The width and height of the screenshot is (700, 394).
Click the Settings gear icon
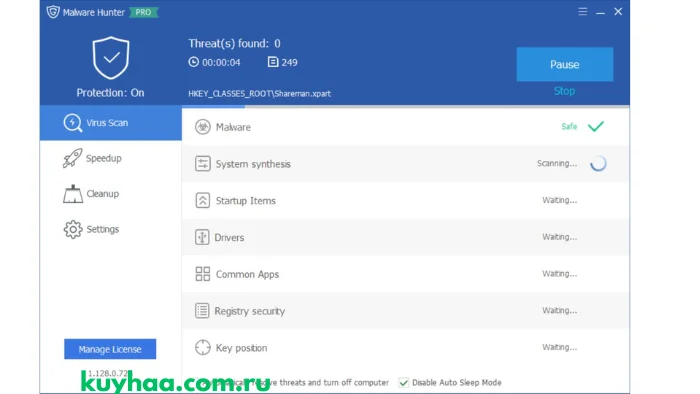[73, 229]
